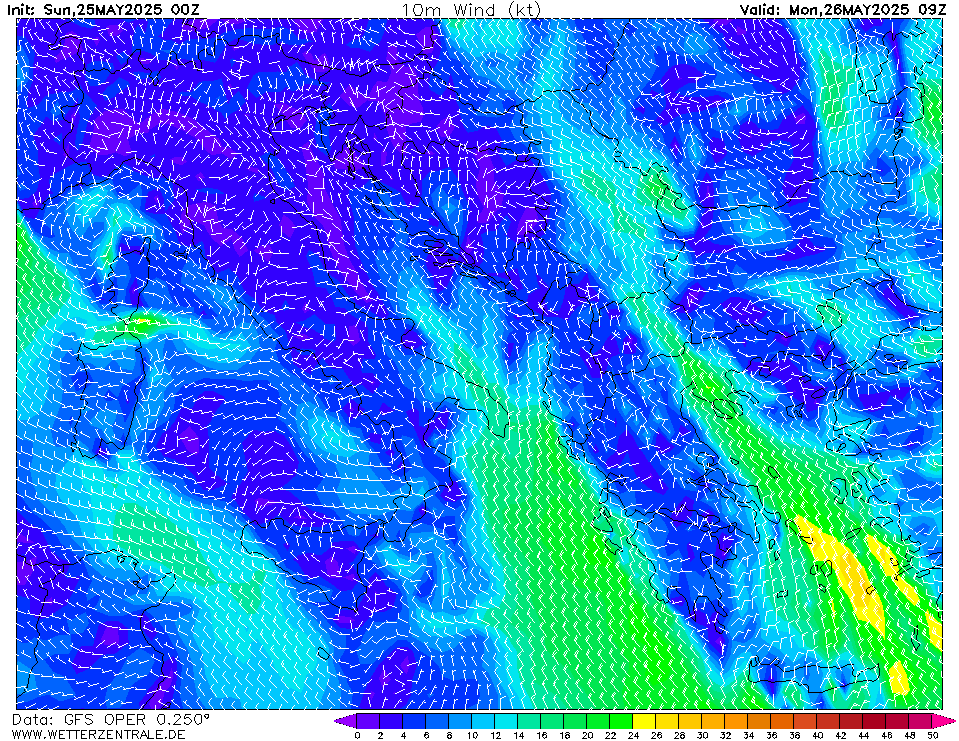Select the dark red swatch between 44 and 46
The image size is (959, 741).
click(875, 721)
